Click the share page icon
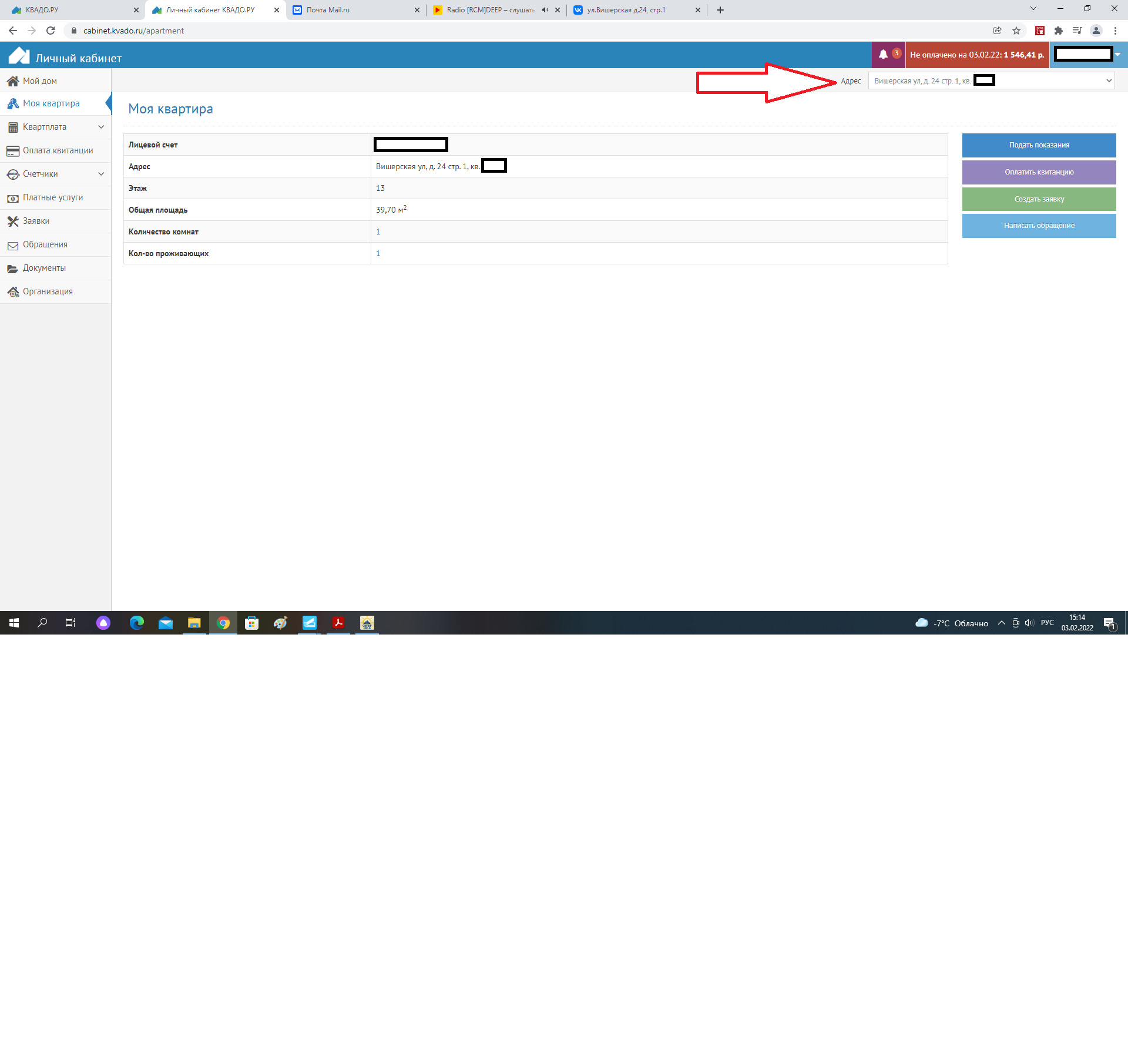1128x1064 pixels. (998, 31)
